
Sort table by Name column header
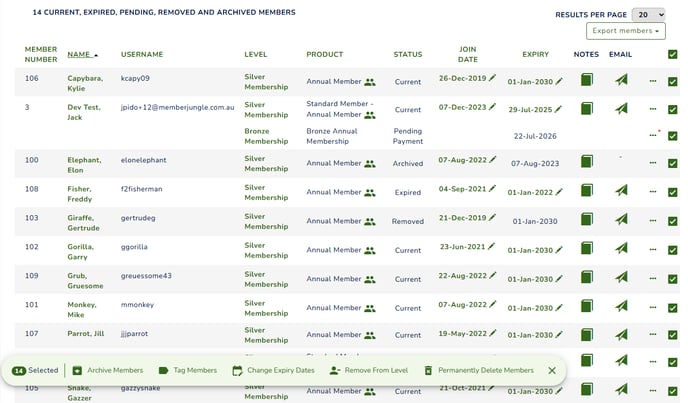point(82,54)
